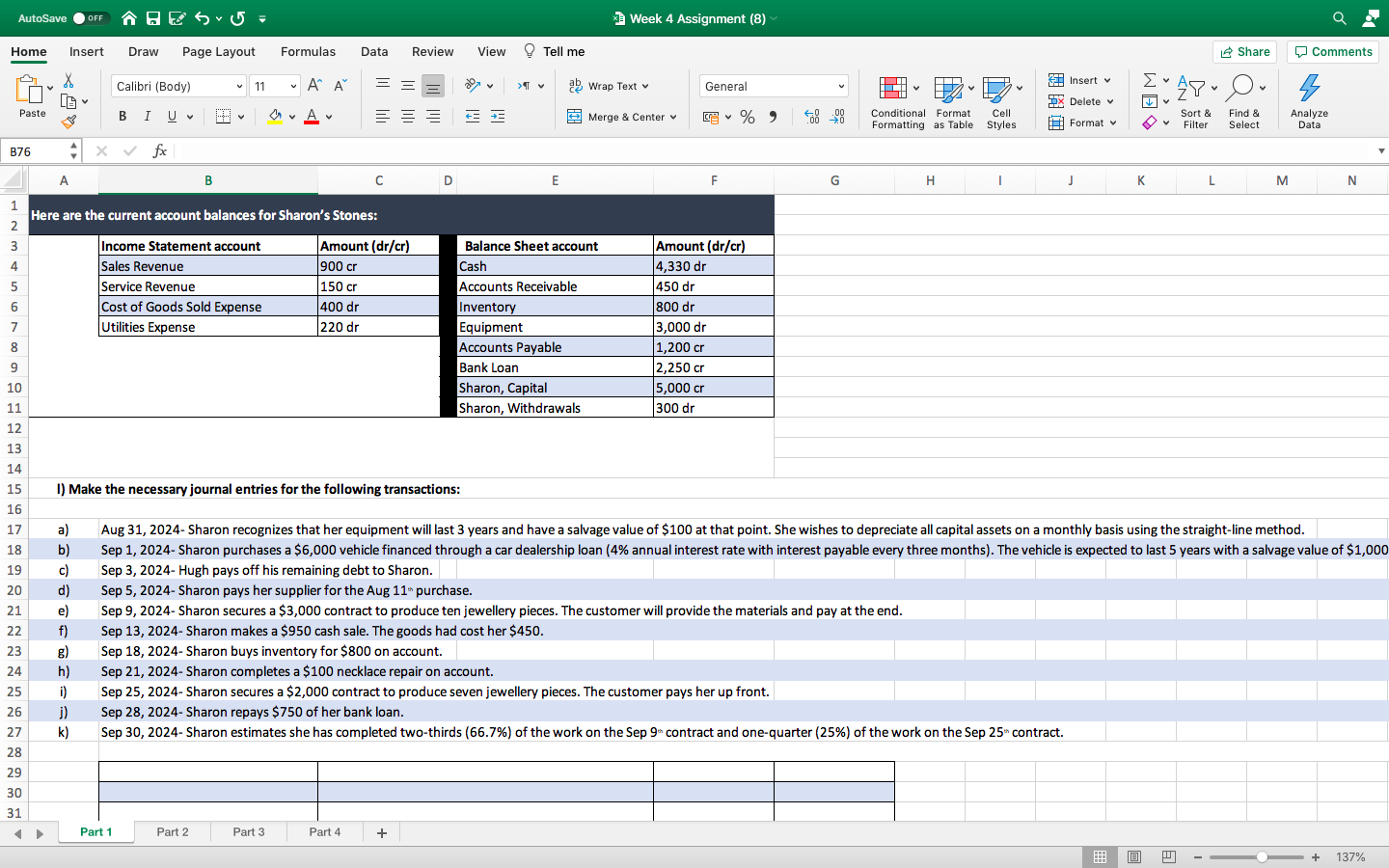The image size is (1389, 868).
Task: Toggle Italic formatting
Action: click(147, 117)
